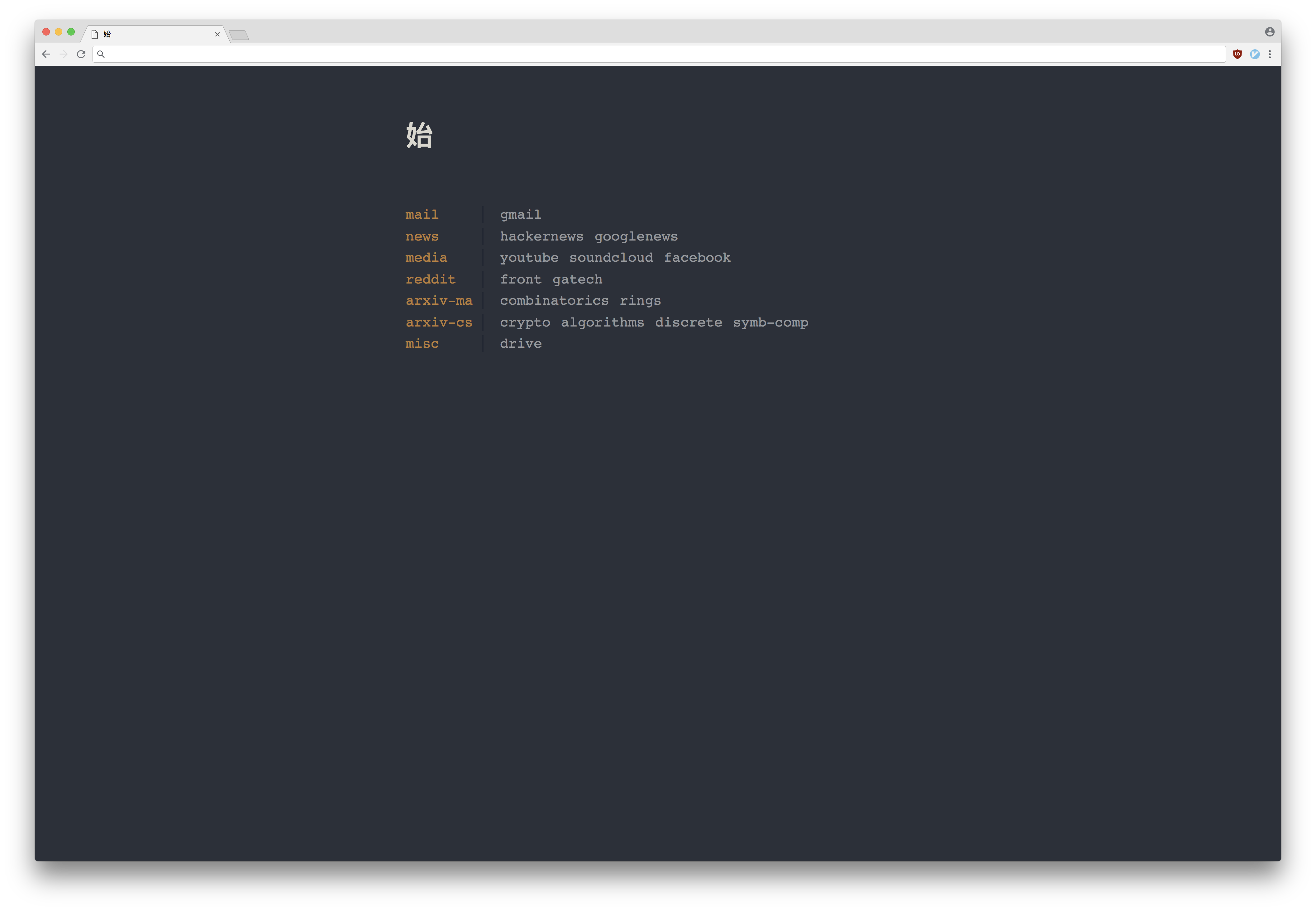Click the user profile icon
The width and height of the screenshot is (1316, 911).
tap(1270, 32)
